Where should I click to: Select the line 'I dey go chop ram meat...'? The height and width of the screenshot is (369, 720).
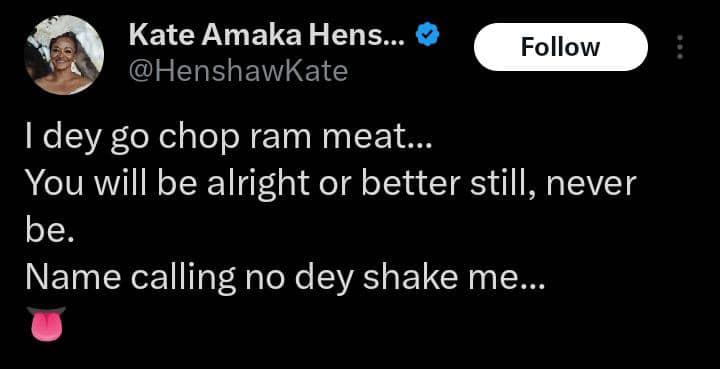click(229, 140)
